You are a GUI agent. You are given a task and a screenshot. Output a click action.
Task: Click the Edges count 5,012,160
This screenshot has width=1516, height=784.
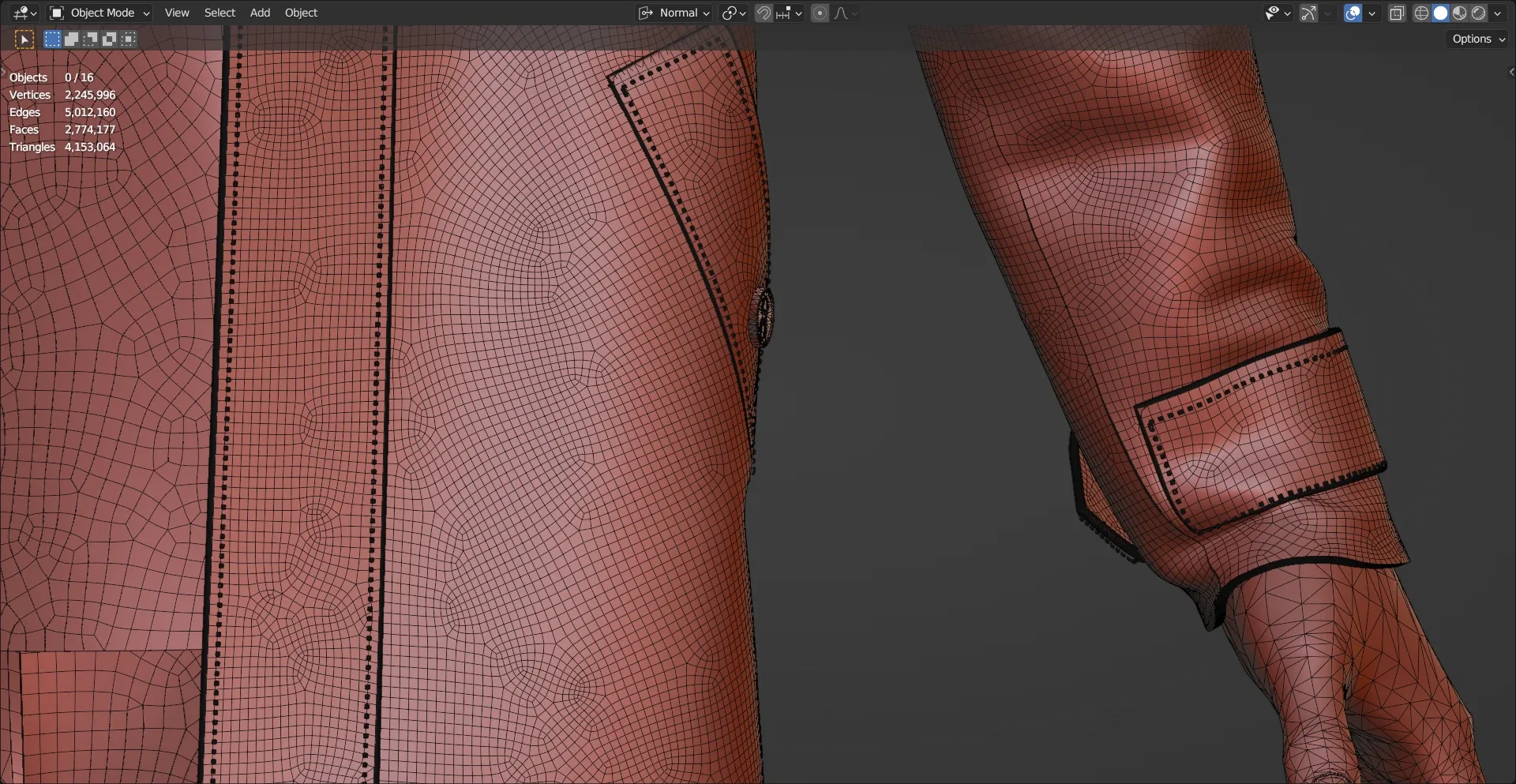click(90, 112)
